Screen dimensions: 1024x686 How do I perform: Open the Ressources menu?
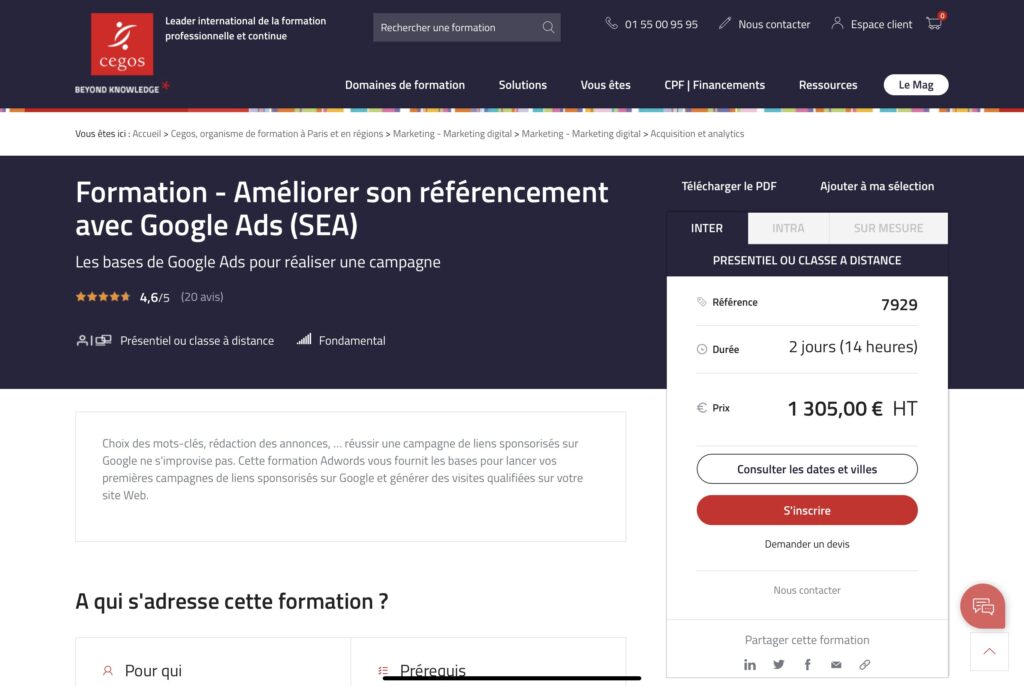coord(828,85)
